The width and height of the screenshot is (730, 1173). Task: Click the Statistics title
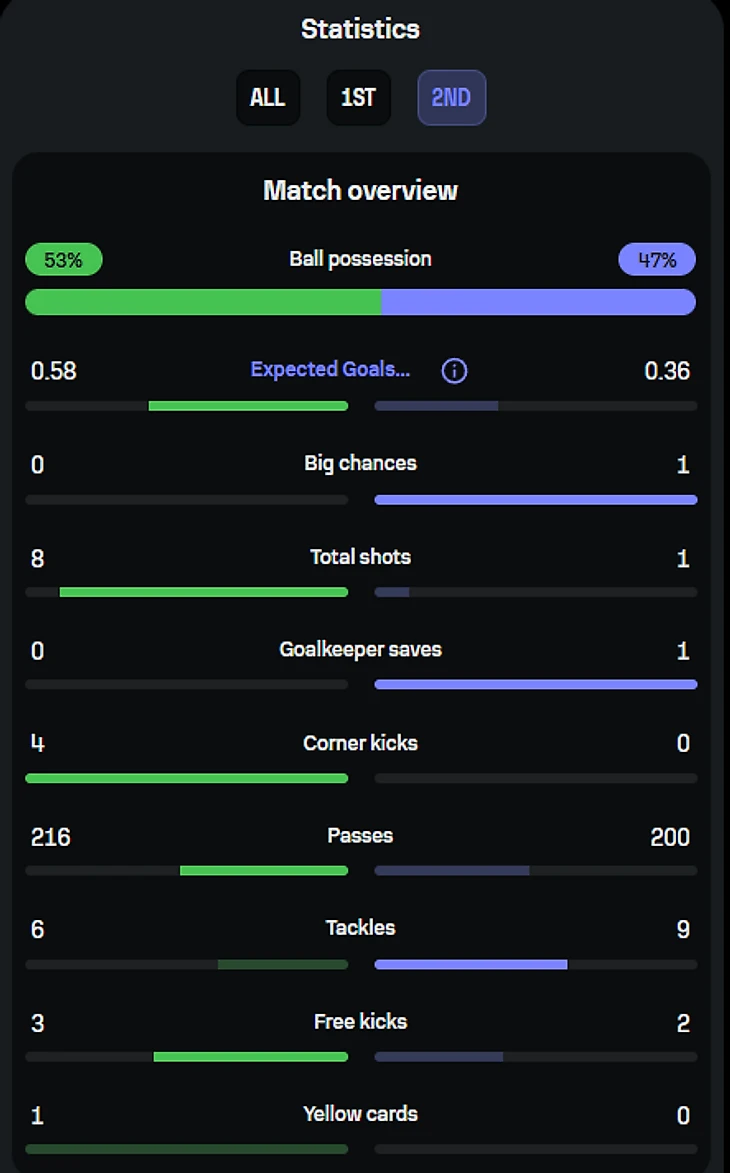pos(360,29)
